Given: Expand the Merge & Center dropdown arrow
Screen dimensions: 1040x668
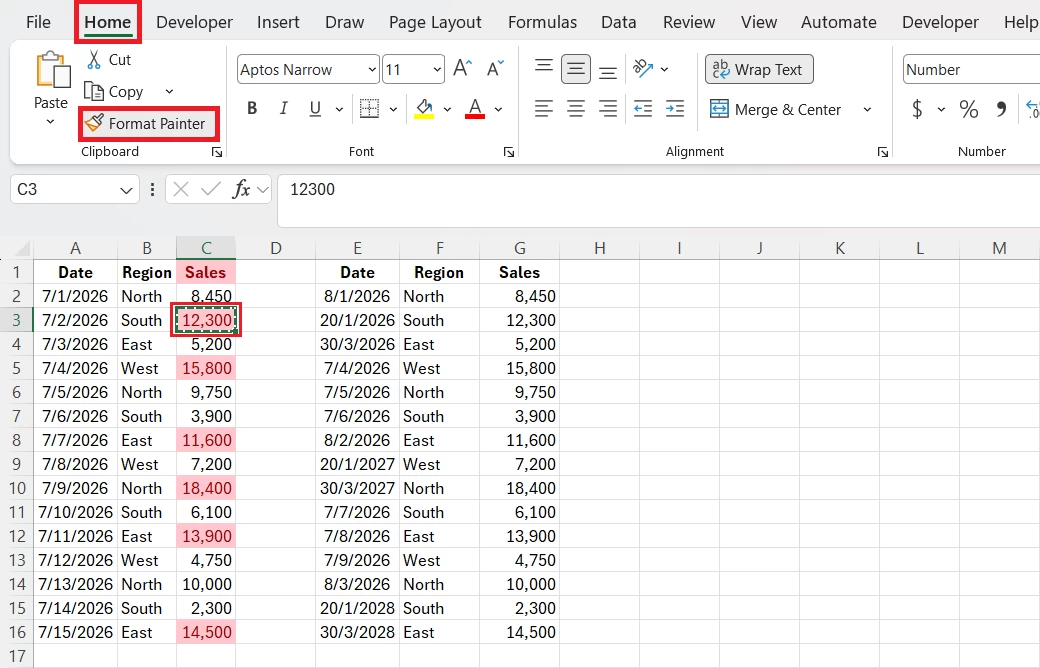Looking at the screenshot, I should point(867,109).
